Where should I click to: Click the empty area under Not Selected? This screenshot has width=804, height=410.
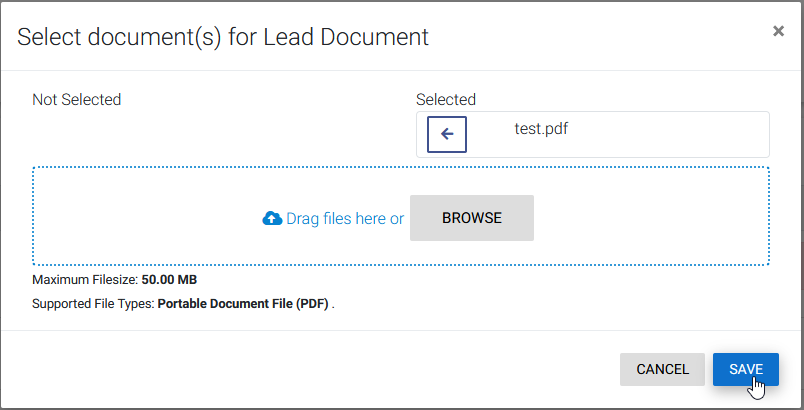[205, 134]
